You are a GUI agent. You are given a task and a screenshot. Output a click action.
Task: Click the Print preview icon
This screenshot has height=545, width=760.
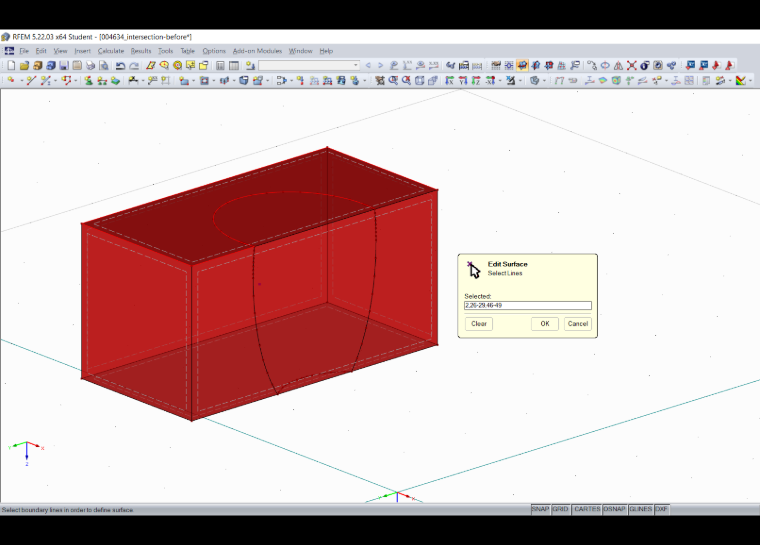(x=103, y=65)
